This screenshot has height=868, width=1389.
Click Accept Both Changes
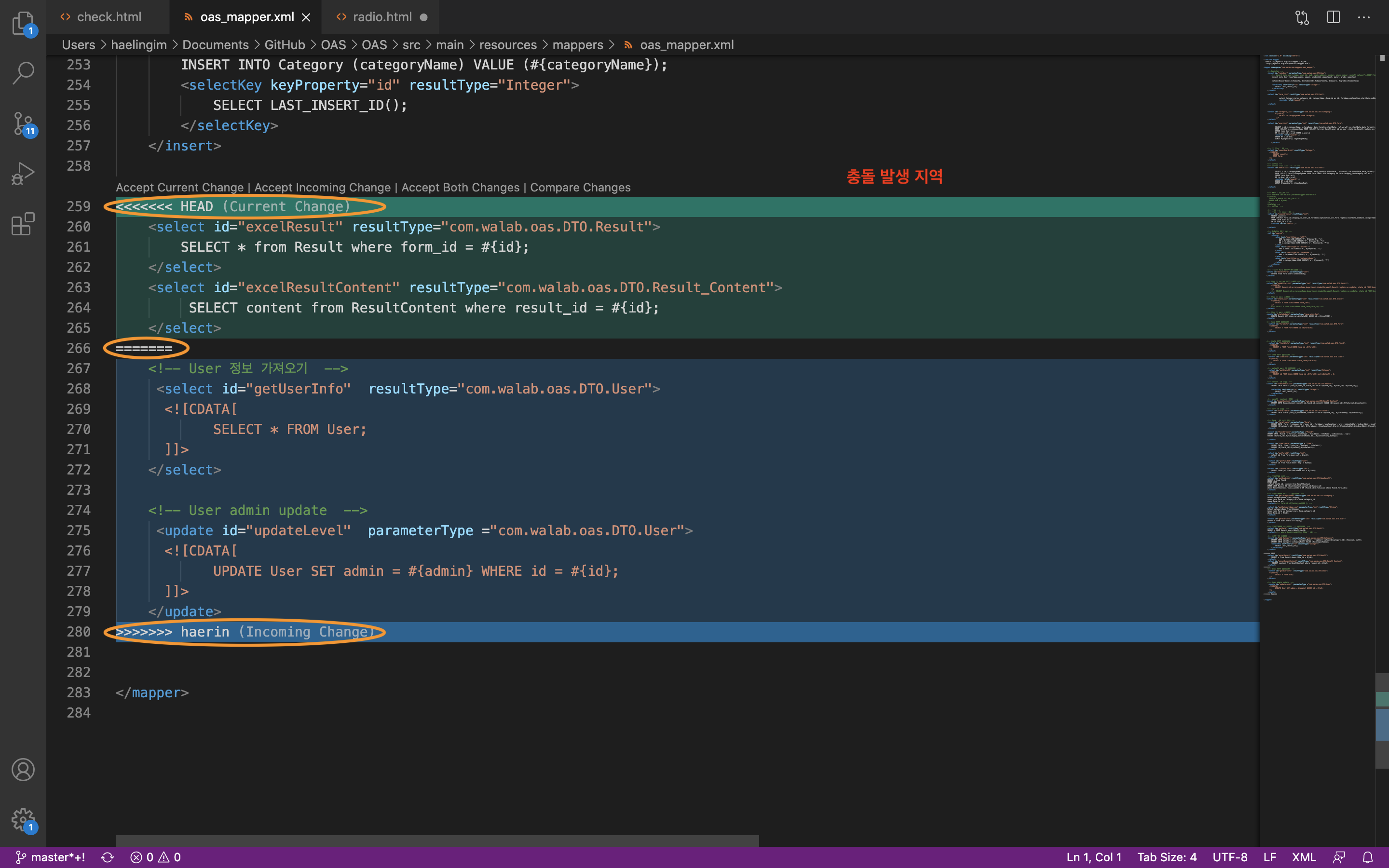460,188
